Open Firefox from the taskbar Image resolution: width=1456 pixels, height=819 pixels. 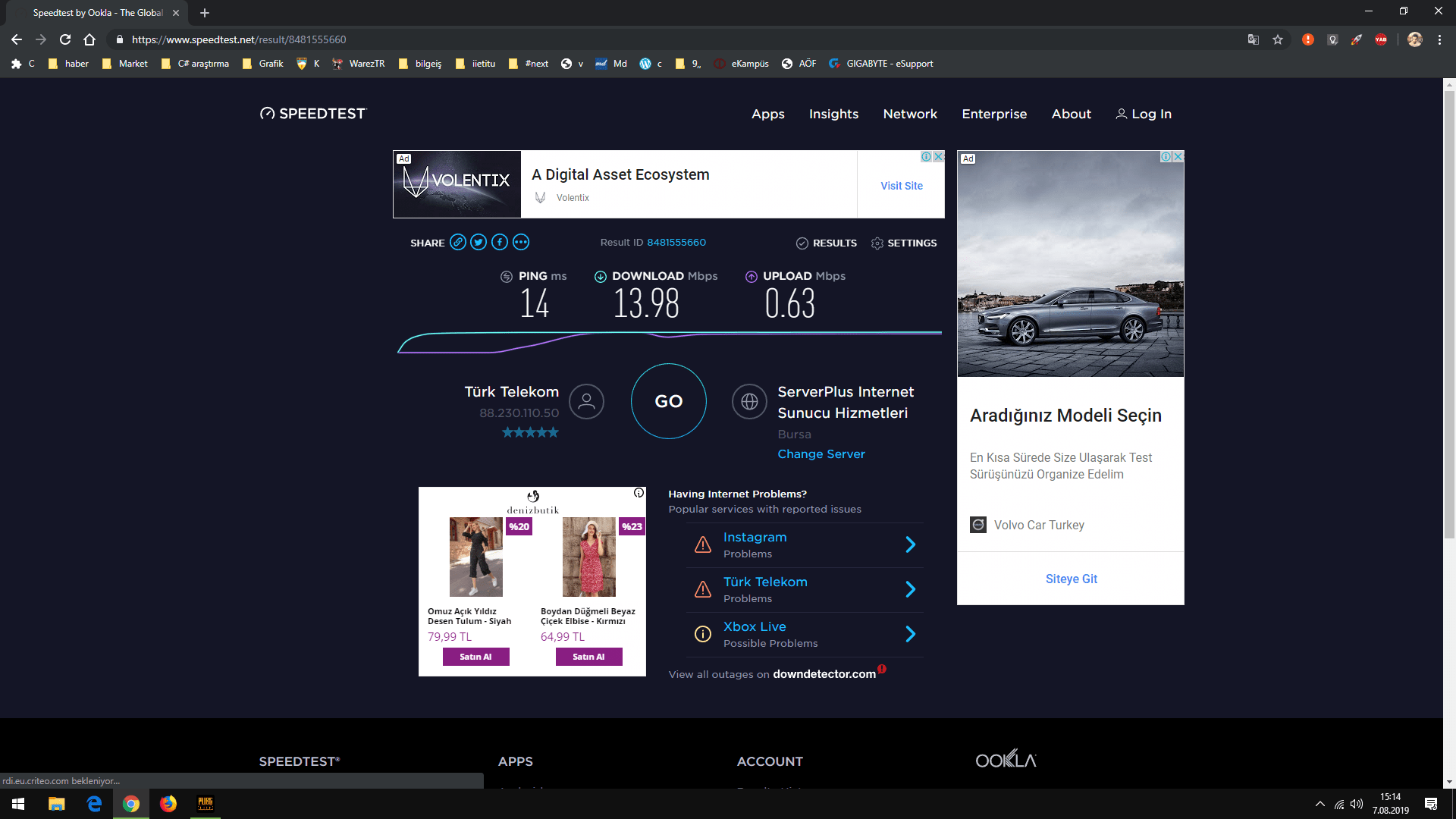pyautogui.click(x=168, y=804)
